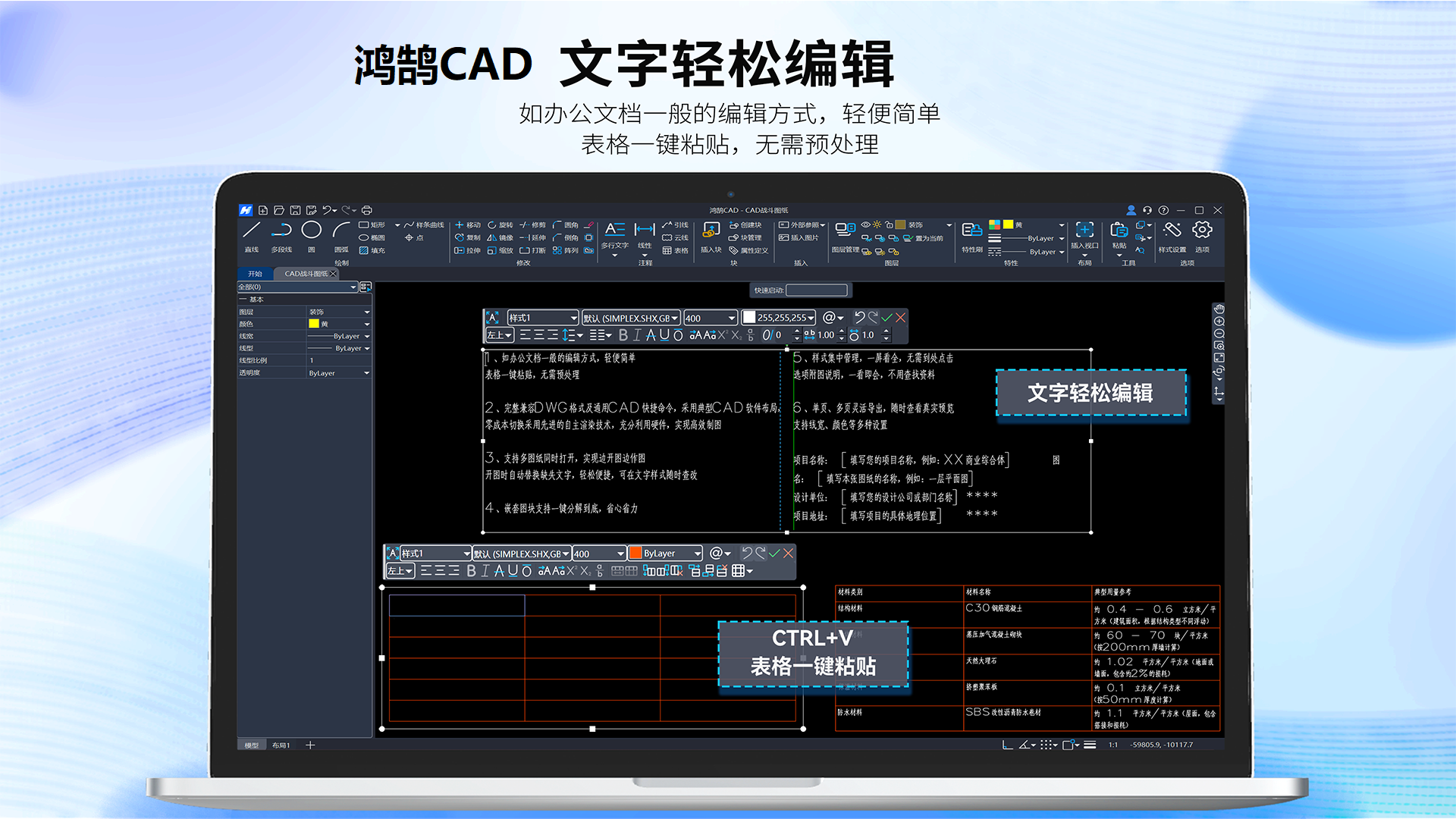Confirm text edit with green checkmark
Viewport: 1456px width, 819px height.
(886, 318)
